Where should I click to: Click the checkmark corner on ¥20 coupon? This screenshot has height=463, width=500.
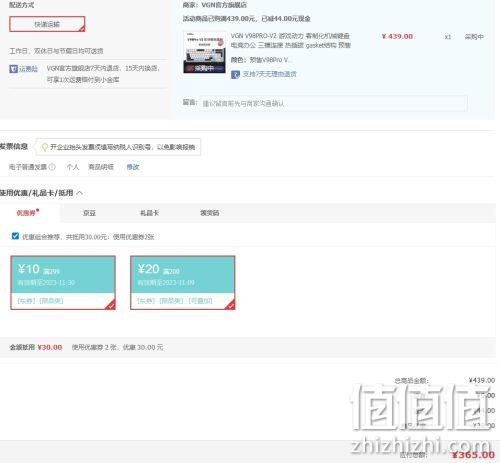pyautogui.click(x=230, y=305)
